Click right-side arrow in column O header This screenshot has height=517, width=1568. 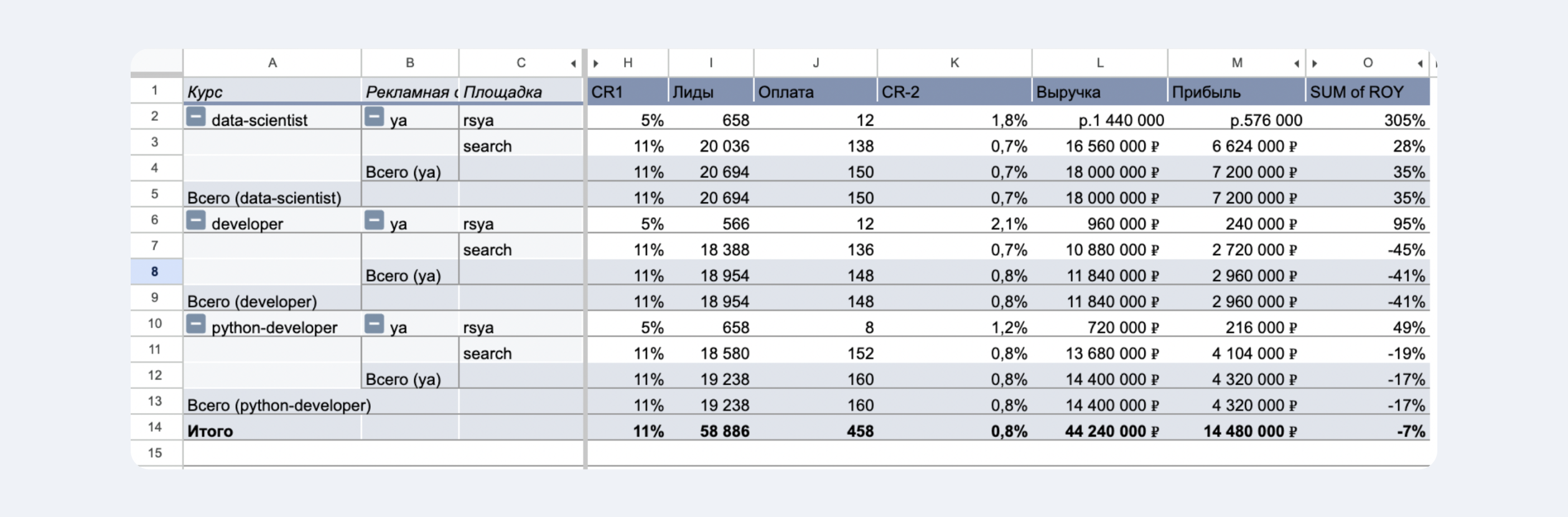point(1420,63)
